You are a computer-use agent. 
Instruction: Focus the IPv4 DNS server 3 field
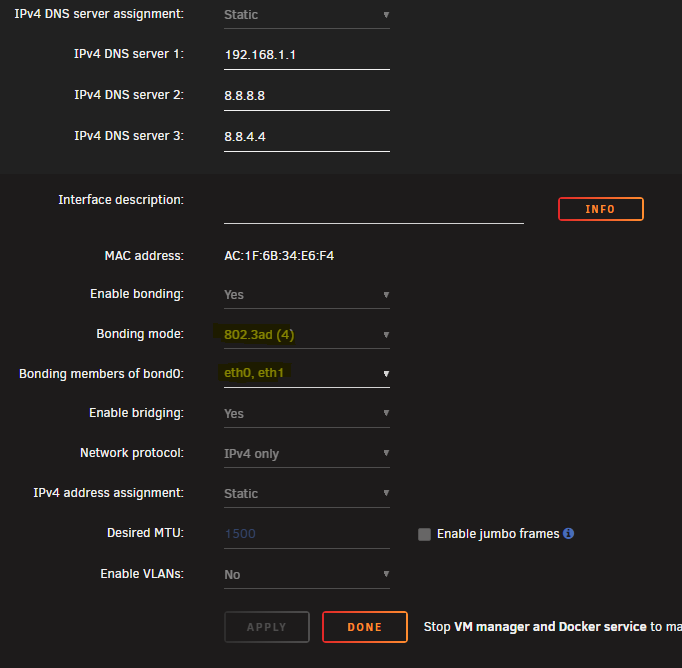307,137
